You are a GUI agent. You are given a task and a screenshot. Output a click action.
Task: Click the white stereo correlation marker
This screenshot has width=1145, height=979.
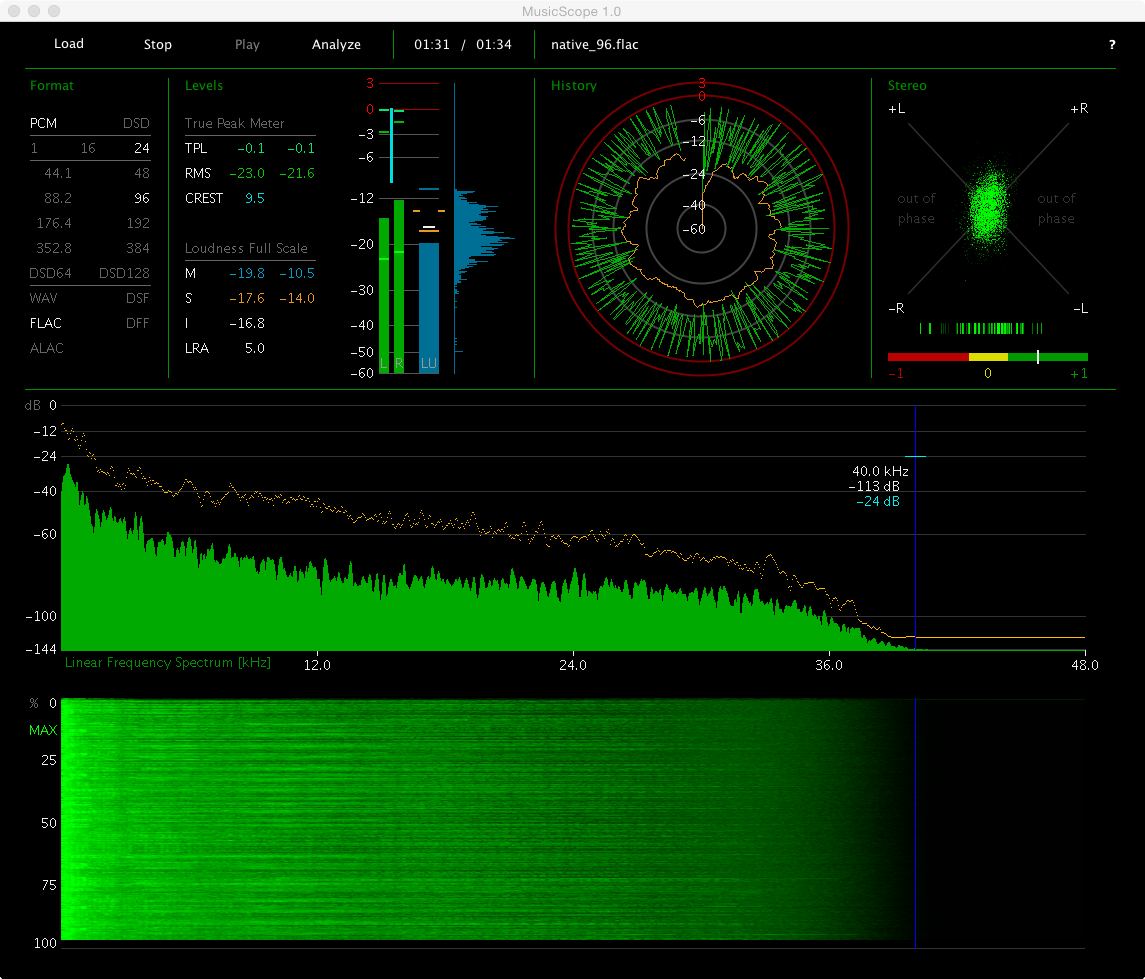[1038, 357]
